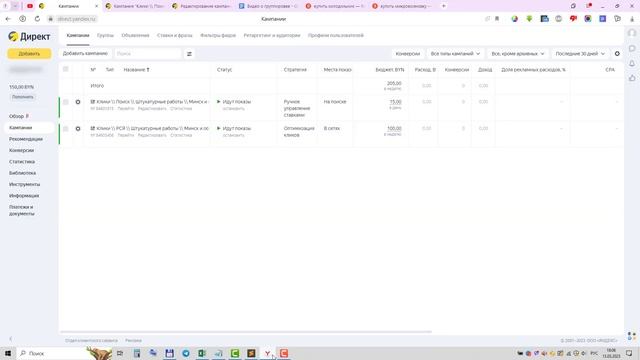Open Инструменты in the left sidebar

[24, 184]
